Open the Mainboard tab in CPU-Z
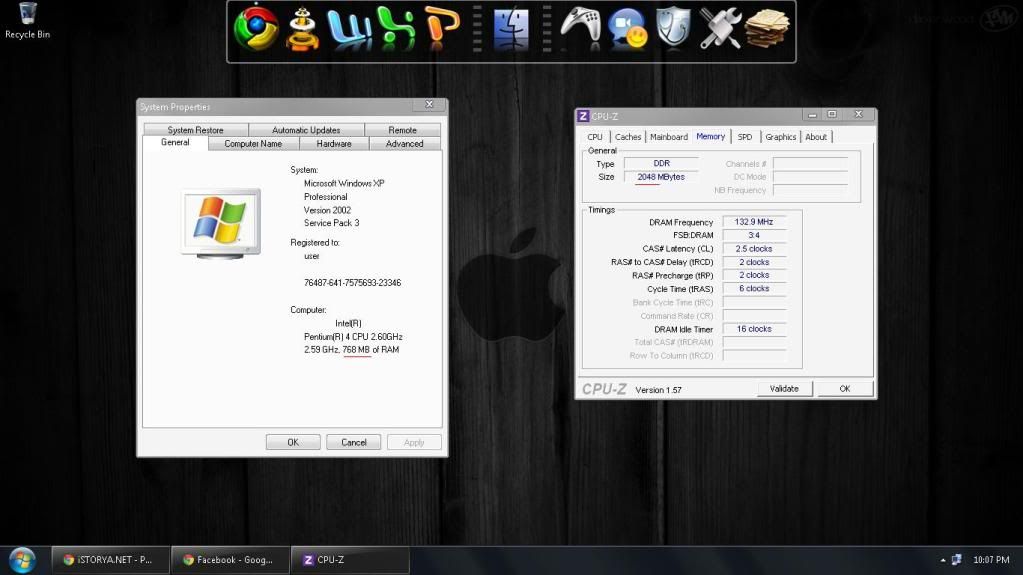 click(x=669, y=137)
